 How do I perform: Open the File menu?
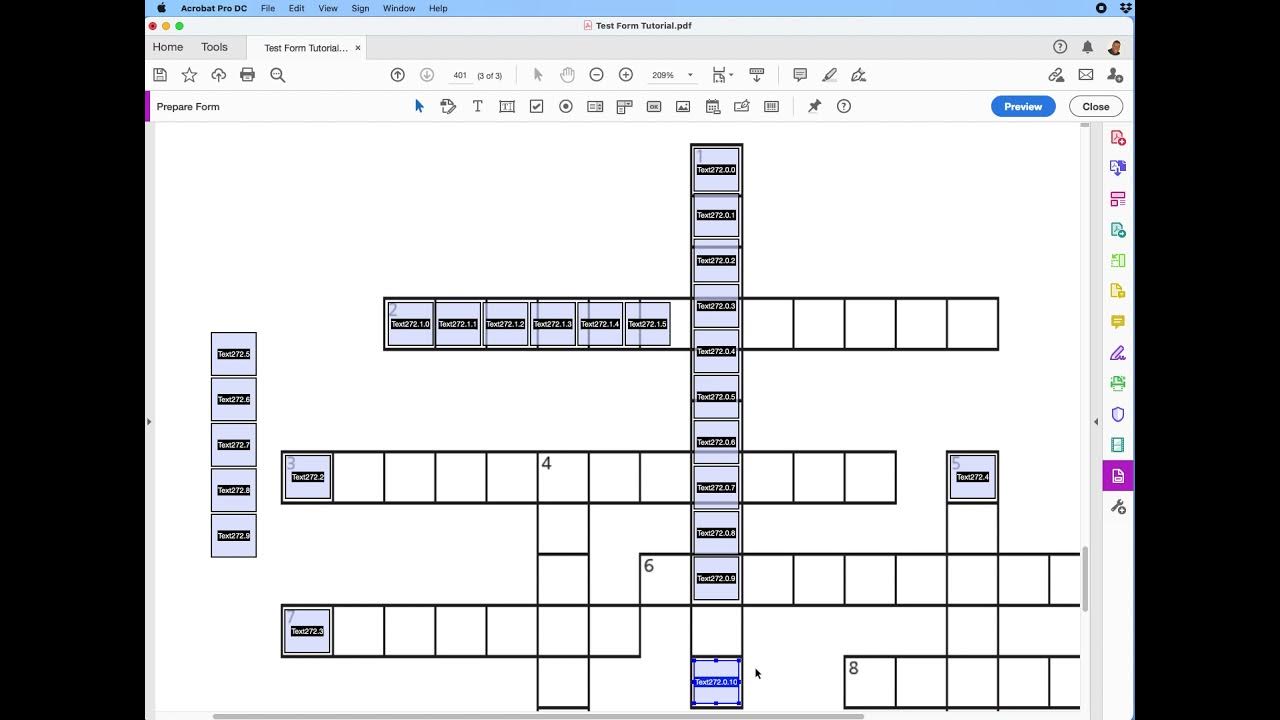[268, 8]
